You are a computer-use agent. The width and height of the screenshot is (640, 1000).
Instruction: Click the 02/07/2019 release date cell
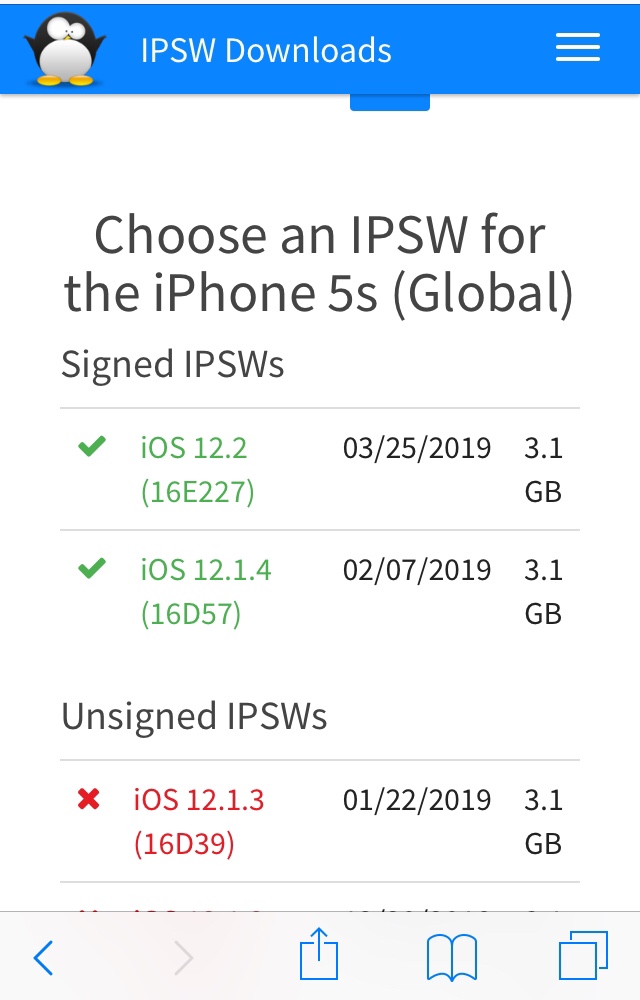coord(417,570)
